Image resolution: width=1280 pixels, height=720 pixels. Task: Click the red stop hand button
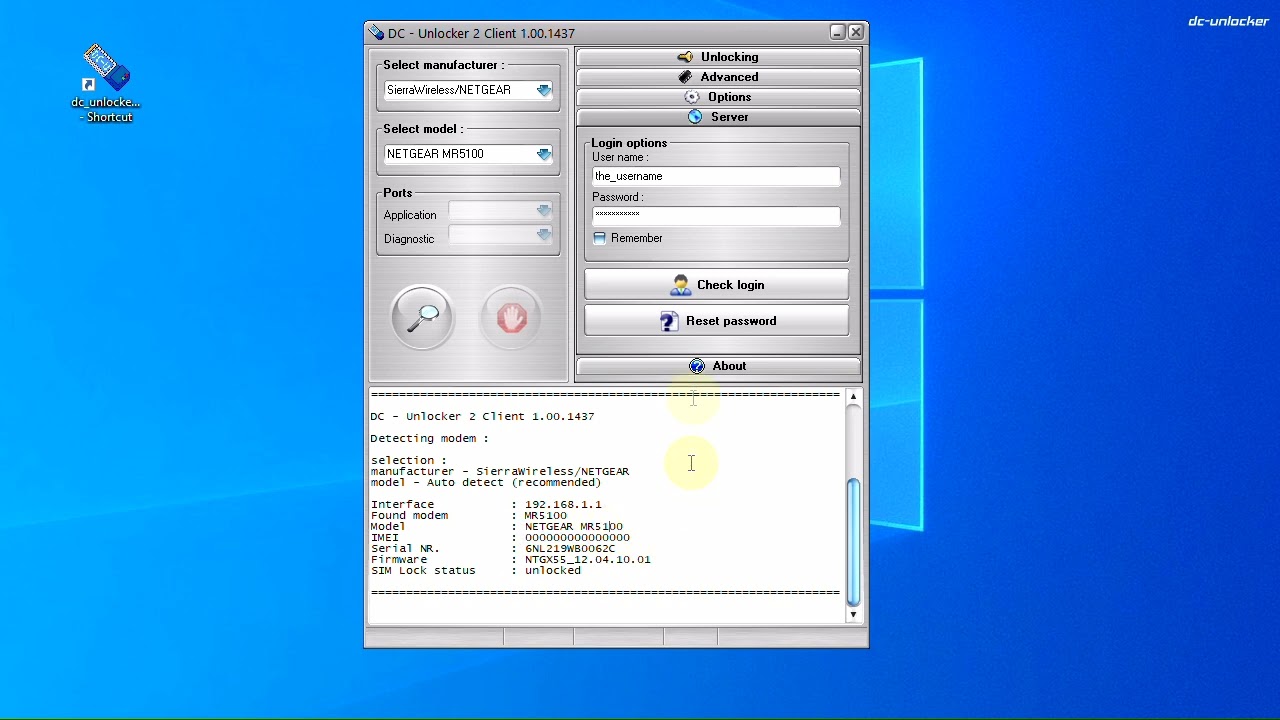click(x=511, y=317)
